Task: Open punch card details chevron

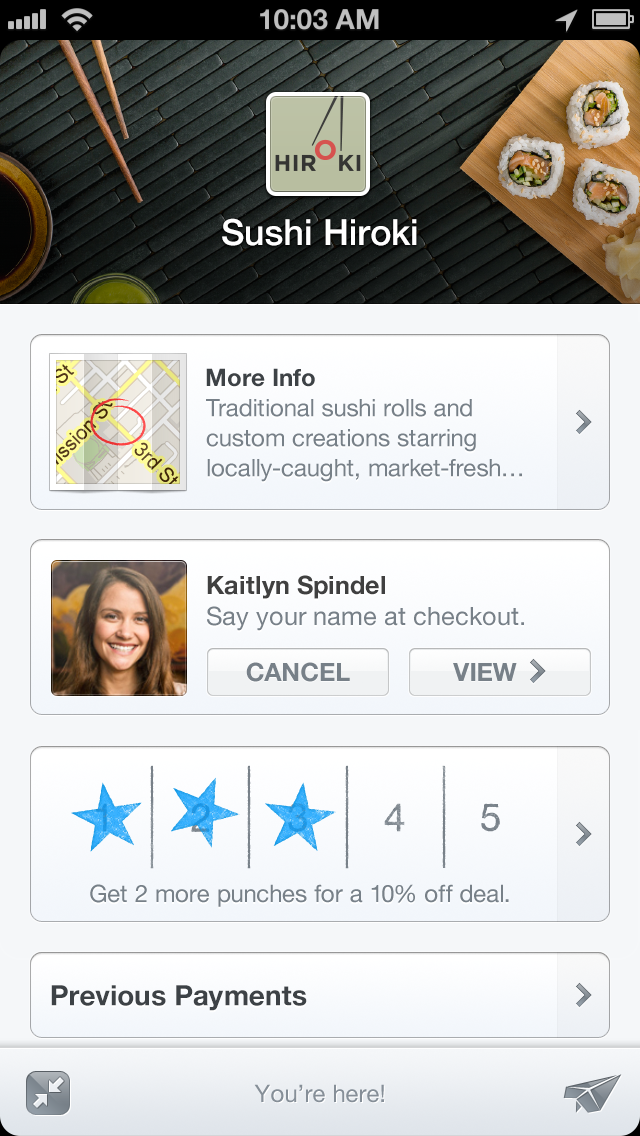Action: point(584,834)
